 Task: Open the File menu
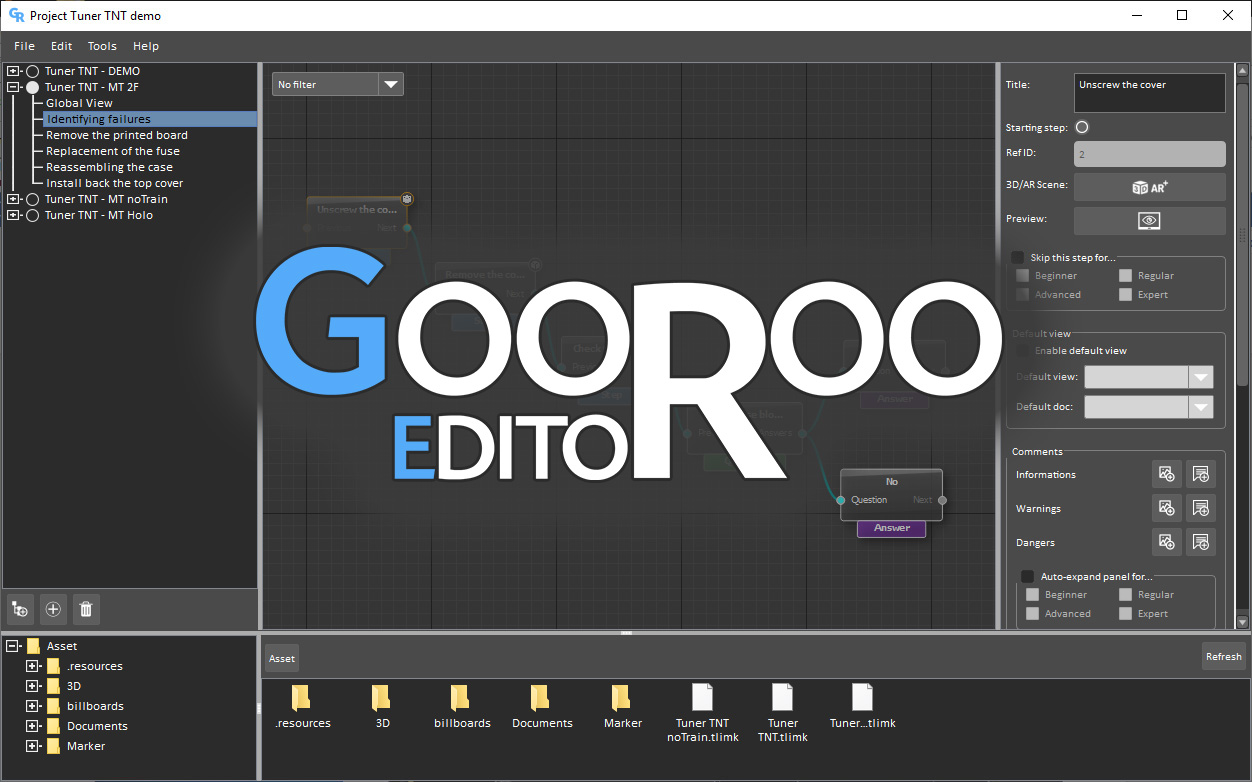pyautogui.click(x=24, y=46)
